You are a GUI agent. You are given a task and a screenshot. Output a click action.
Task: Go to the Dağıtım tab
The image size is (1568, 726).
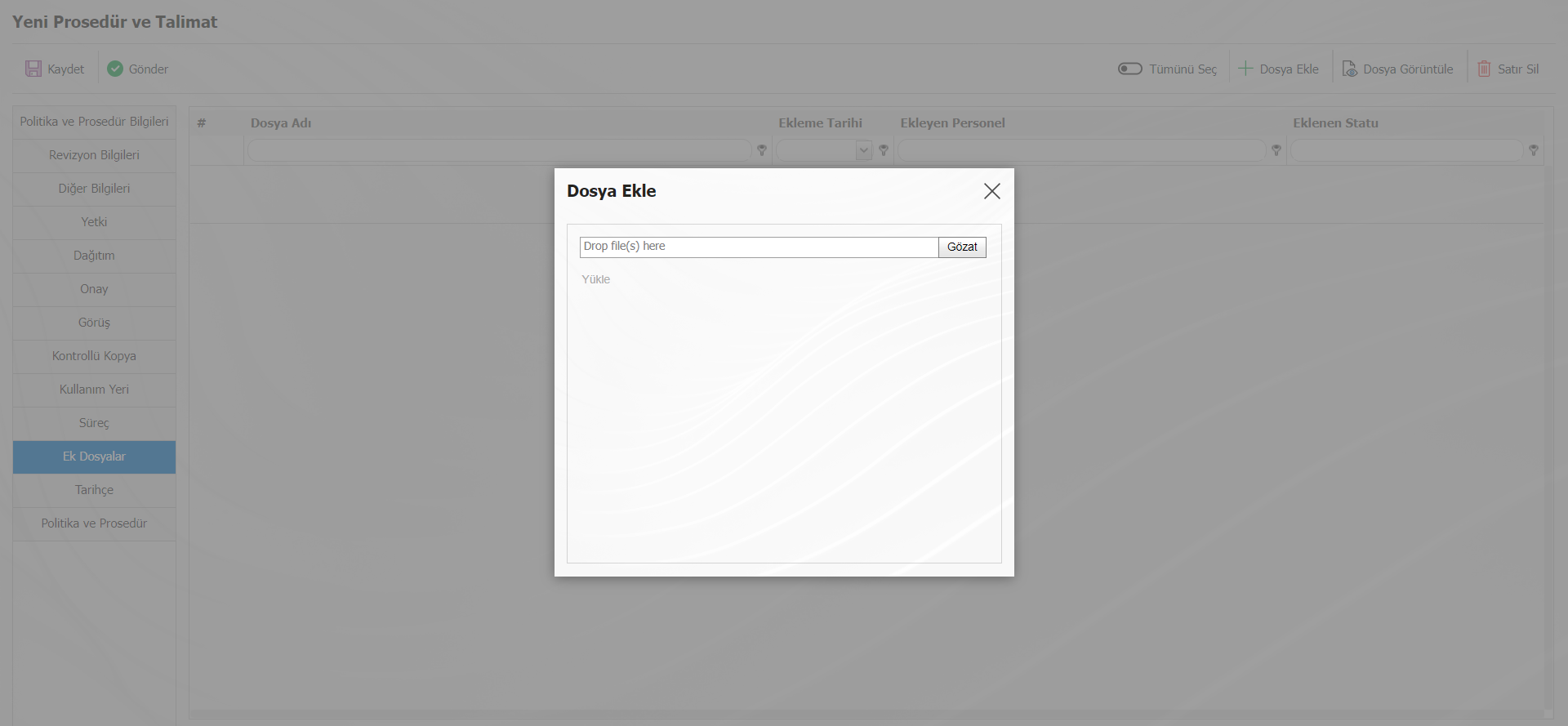pos(94,256)
